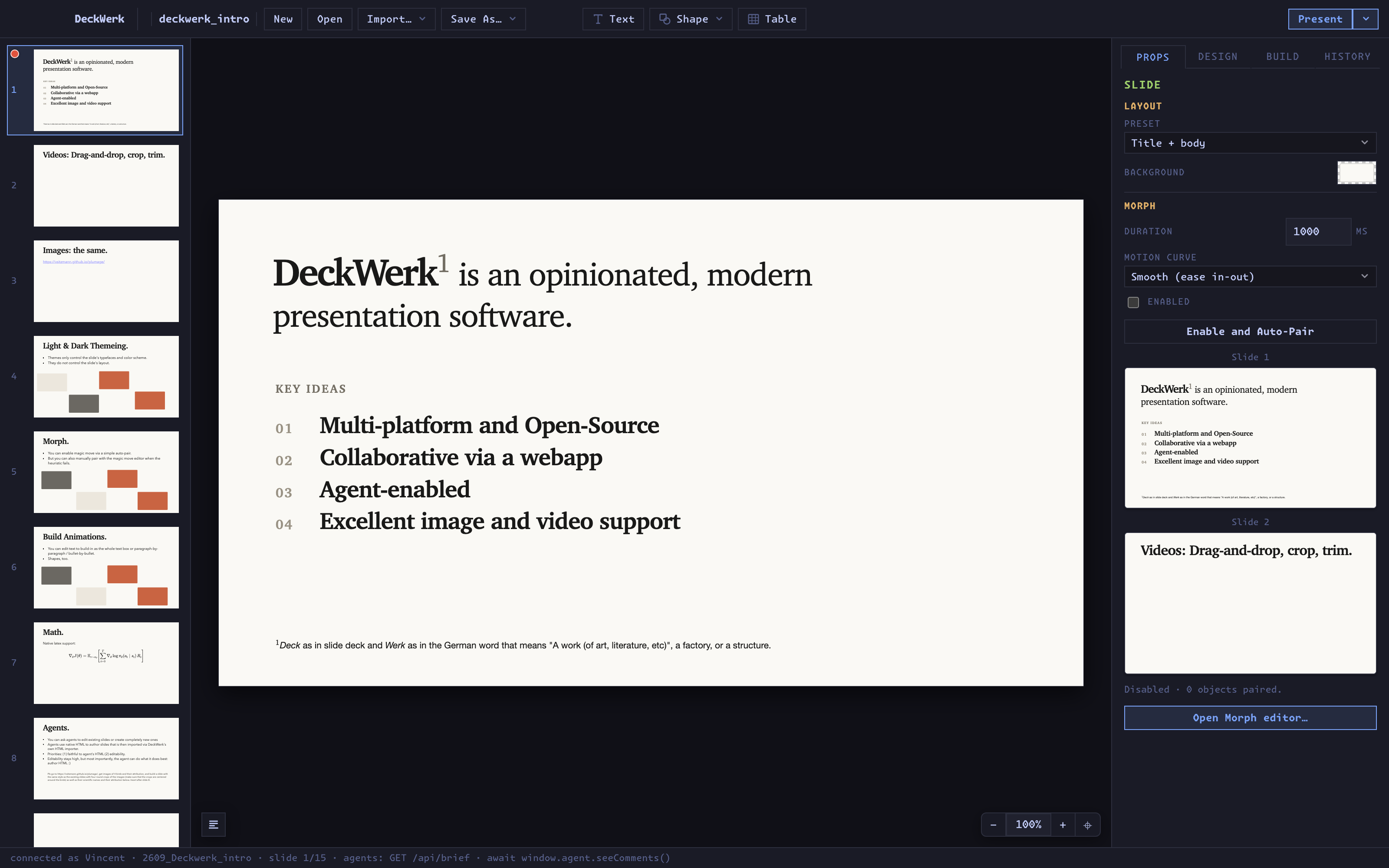Click 'Collaborative via a webapp' line
1389x868 pixels.
[x=461, y=457]
